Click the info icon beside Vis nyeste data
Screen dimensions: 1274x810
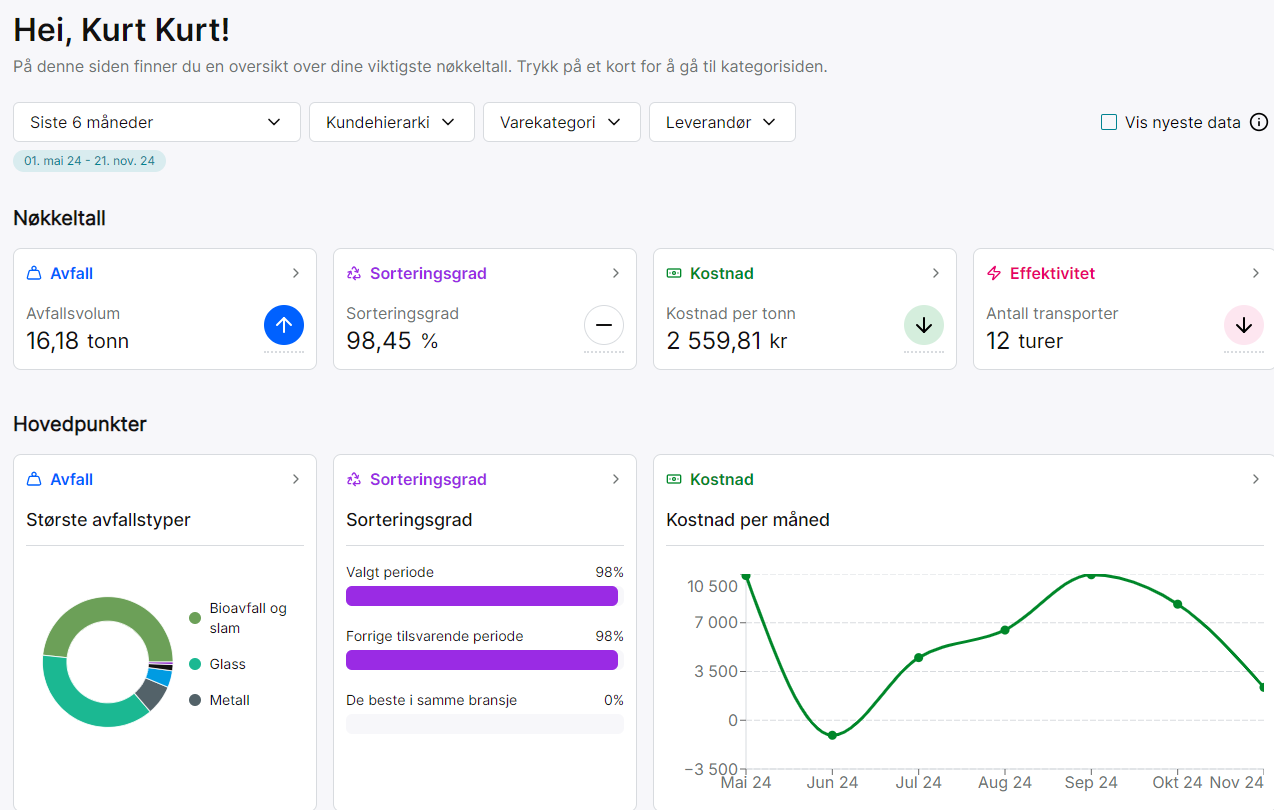coord(1259,122)
